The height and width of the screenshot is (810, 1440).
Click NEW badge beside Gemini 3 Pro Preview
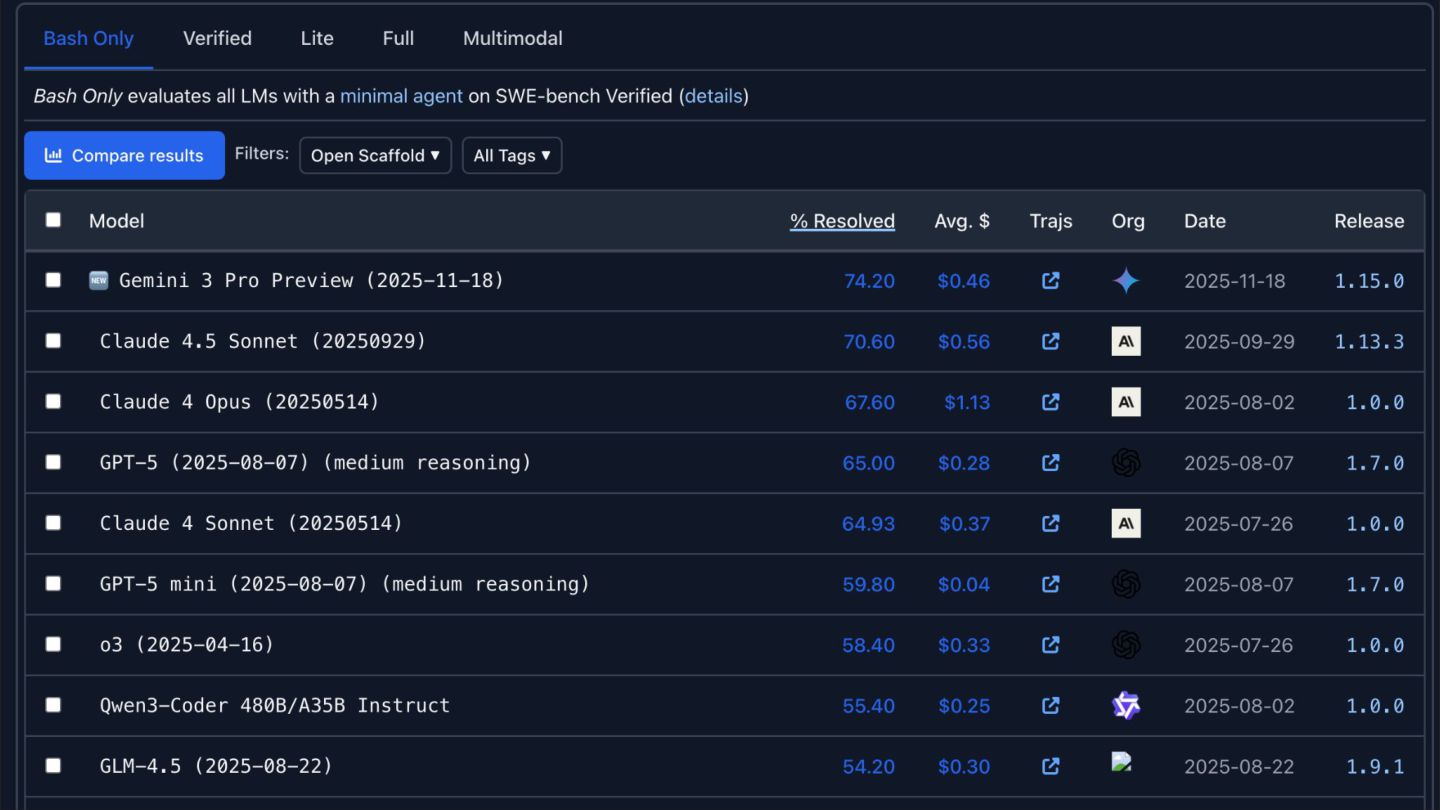[x=98, y=280]
